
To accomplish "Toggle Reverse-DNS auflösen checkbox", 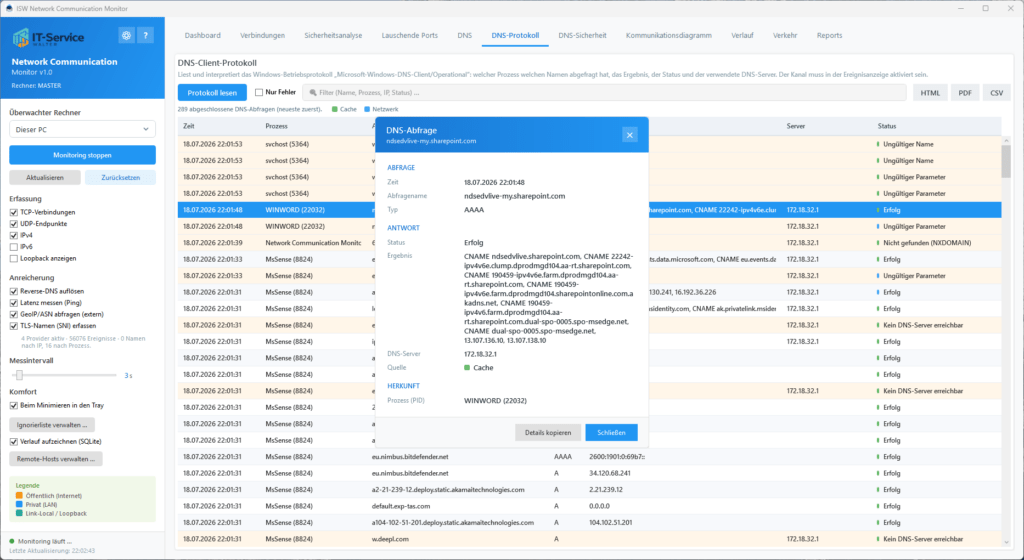I will [14, 291].
